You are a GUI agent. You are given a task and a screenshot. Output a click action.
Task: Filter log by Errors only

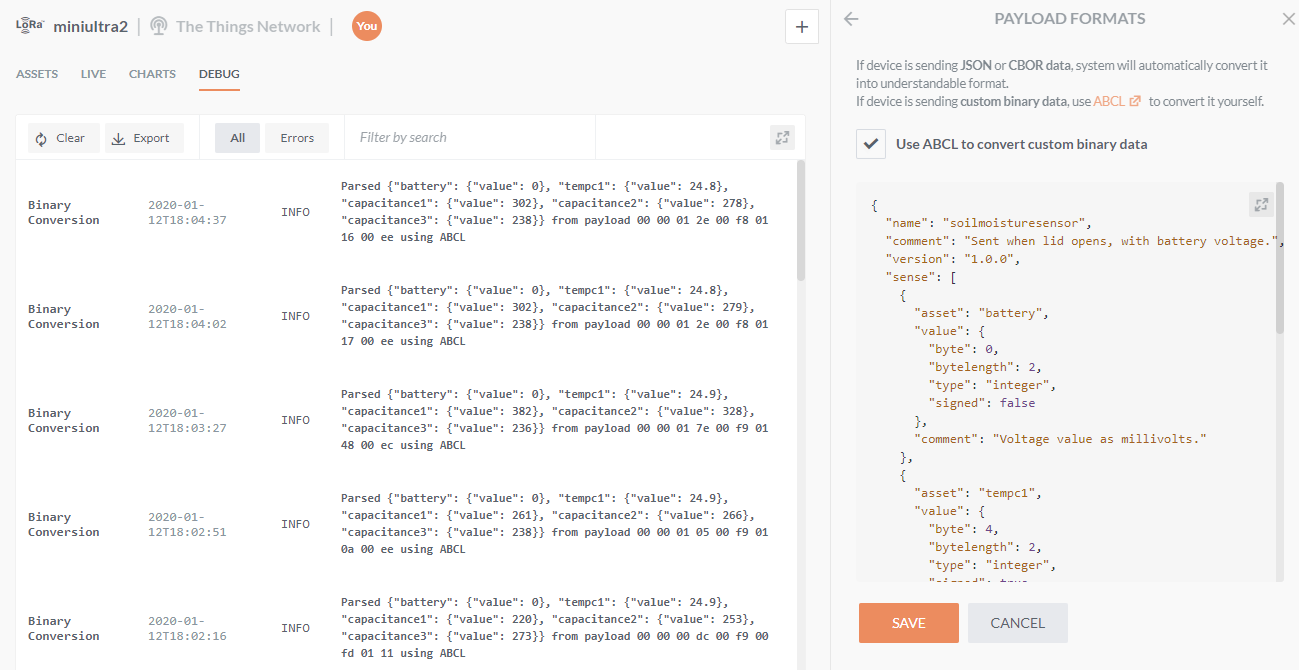297,138
